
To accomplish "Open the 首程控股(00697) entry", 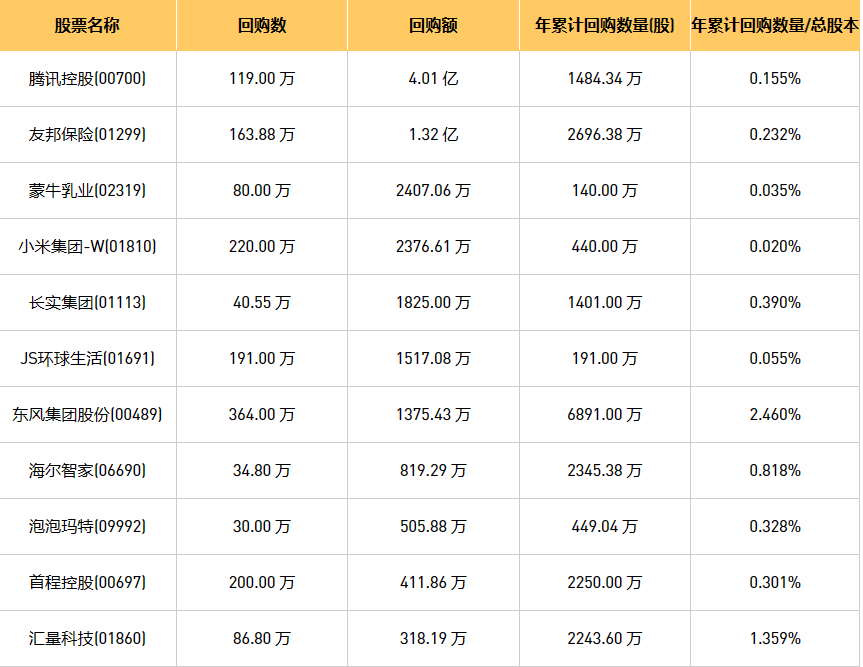I will click(x=88, y=582).
